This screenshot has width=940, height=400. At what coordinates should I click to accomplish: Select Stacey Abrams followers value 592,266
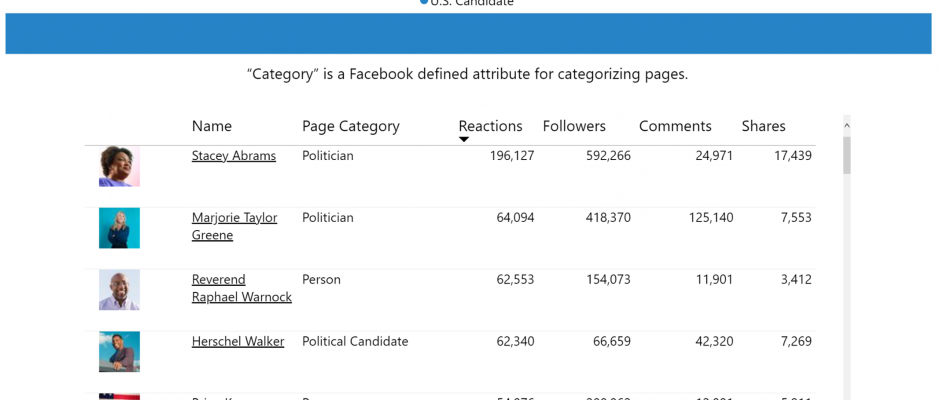pyautogui.click(x=608, y=156)
